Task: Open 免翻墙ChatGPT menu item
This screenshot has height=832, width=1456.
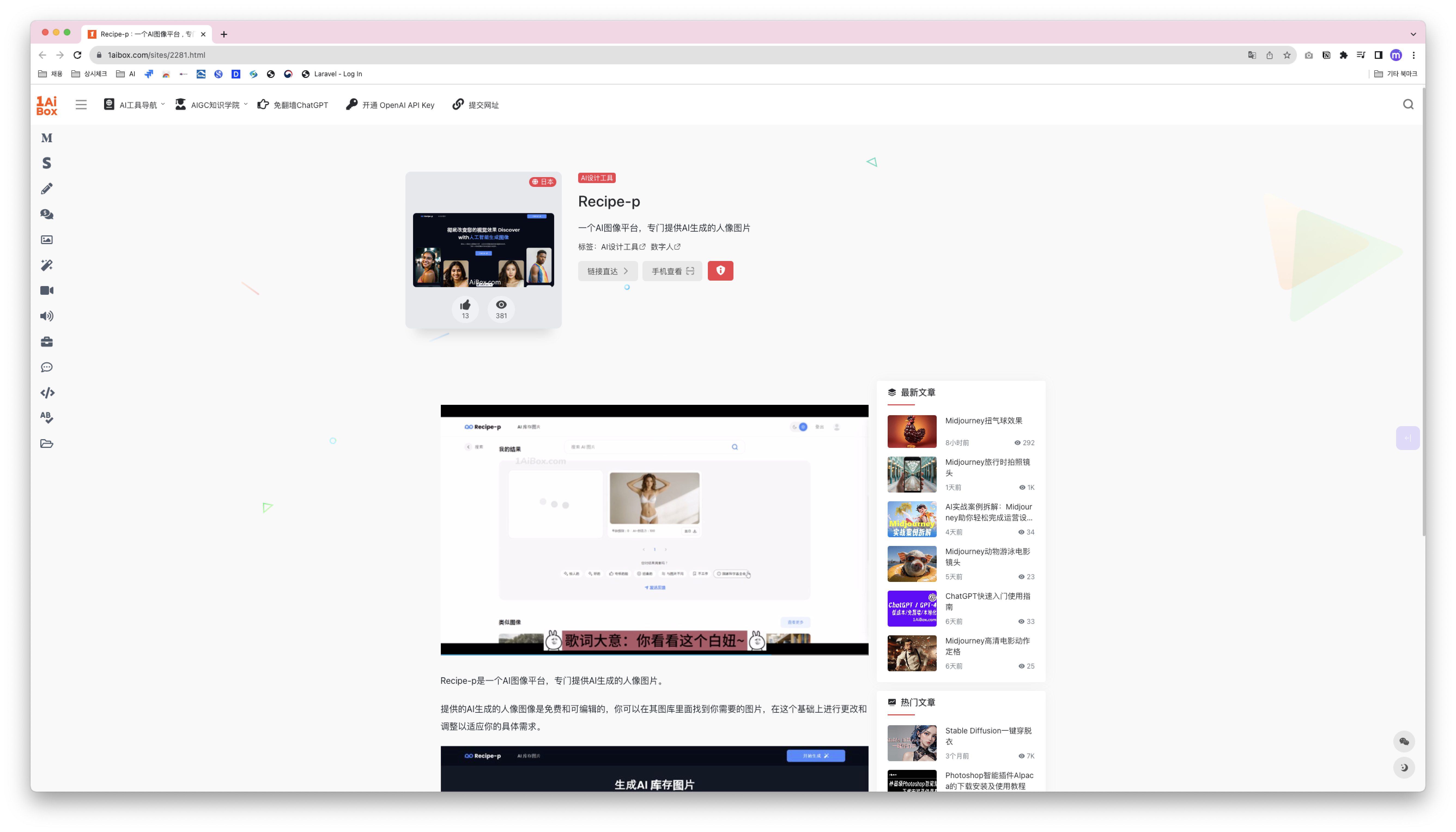Action: tap(293, 105)
